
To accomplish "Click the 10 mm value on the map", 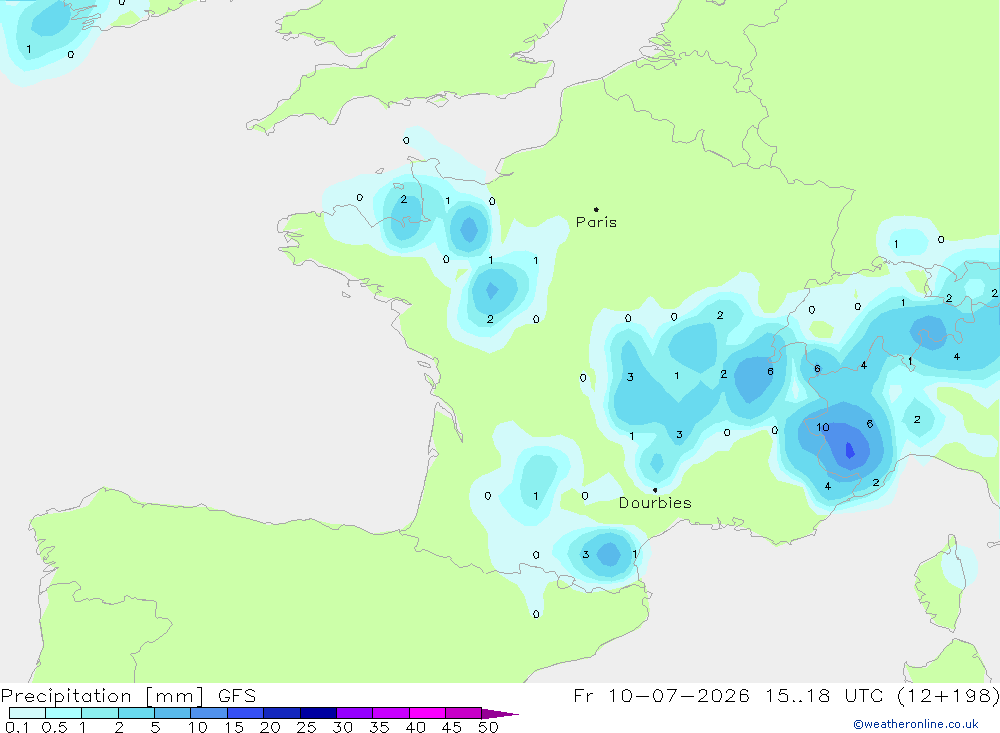I will pyautogui.click(x=823, y=427).
